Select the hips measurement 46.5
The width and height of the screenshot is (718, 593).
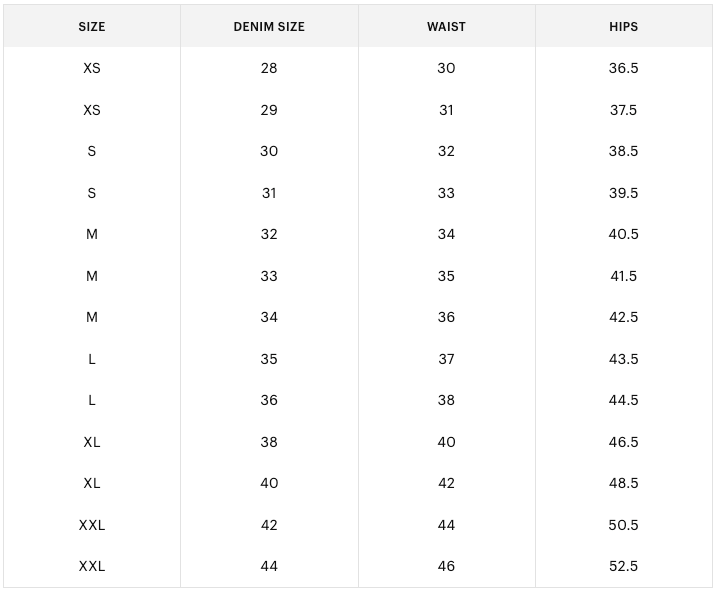pyautogui.click(x=623, y=442)
